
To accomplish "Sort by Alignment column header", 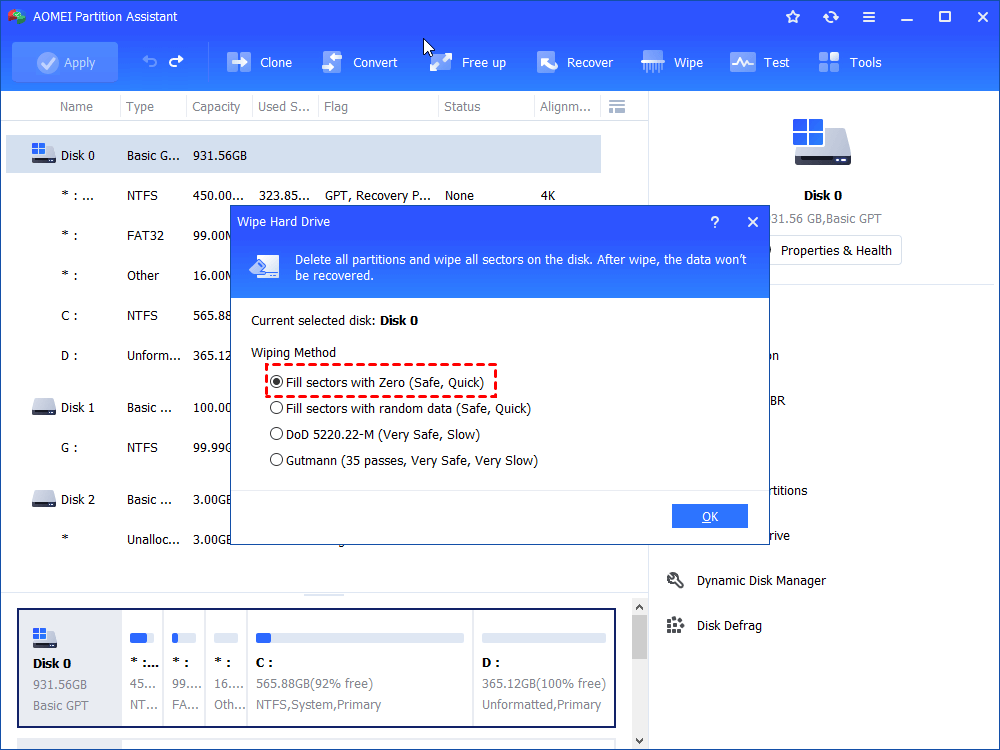I will (565, 107).
